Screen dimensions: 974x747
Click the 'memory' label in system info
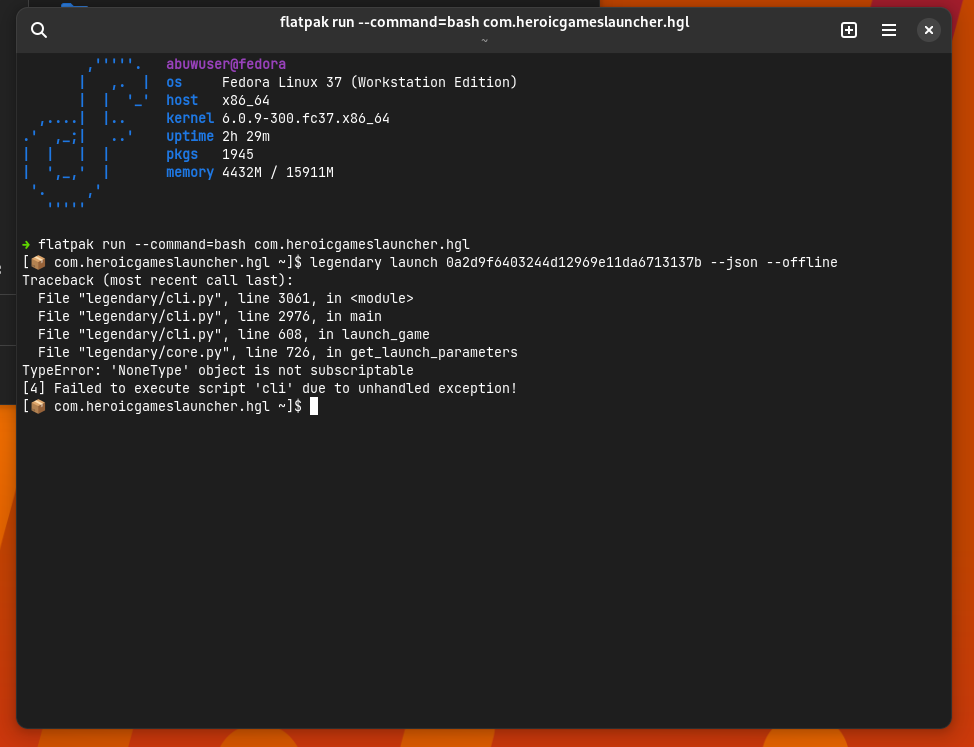tap(190, 173)
